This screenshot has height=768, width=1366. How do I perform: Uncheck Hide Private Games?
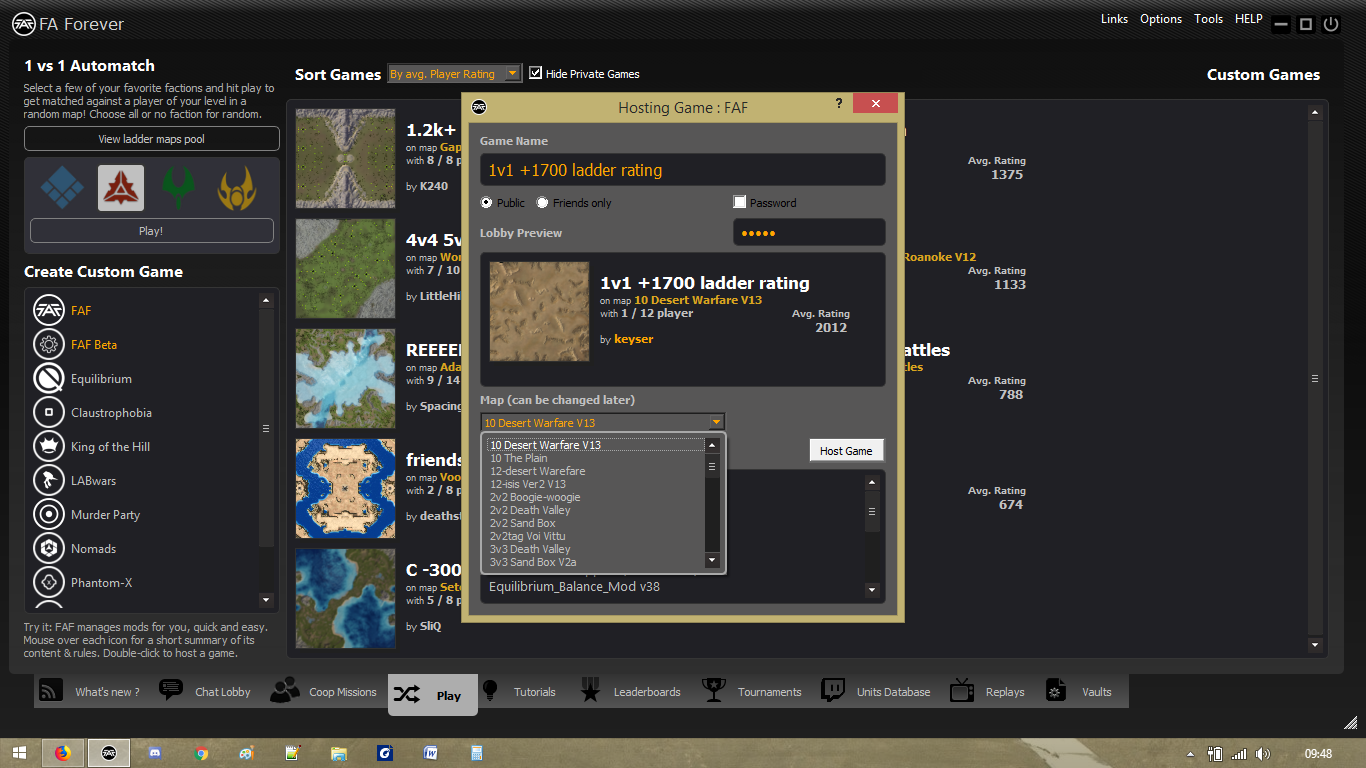[535, 72]
